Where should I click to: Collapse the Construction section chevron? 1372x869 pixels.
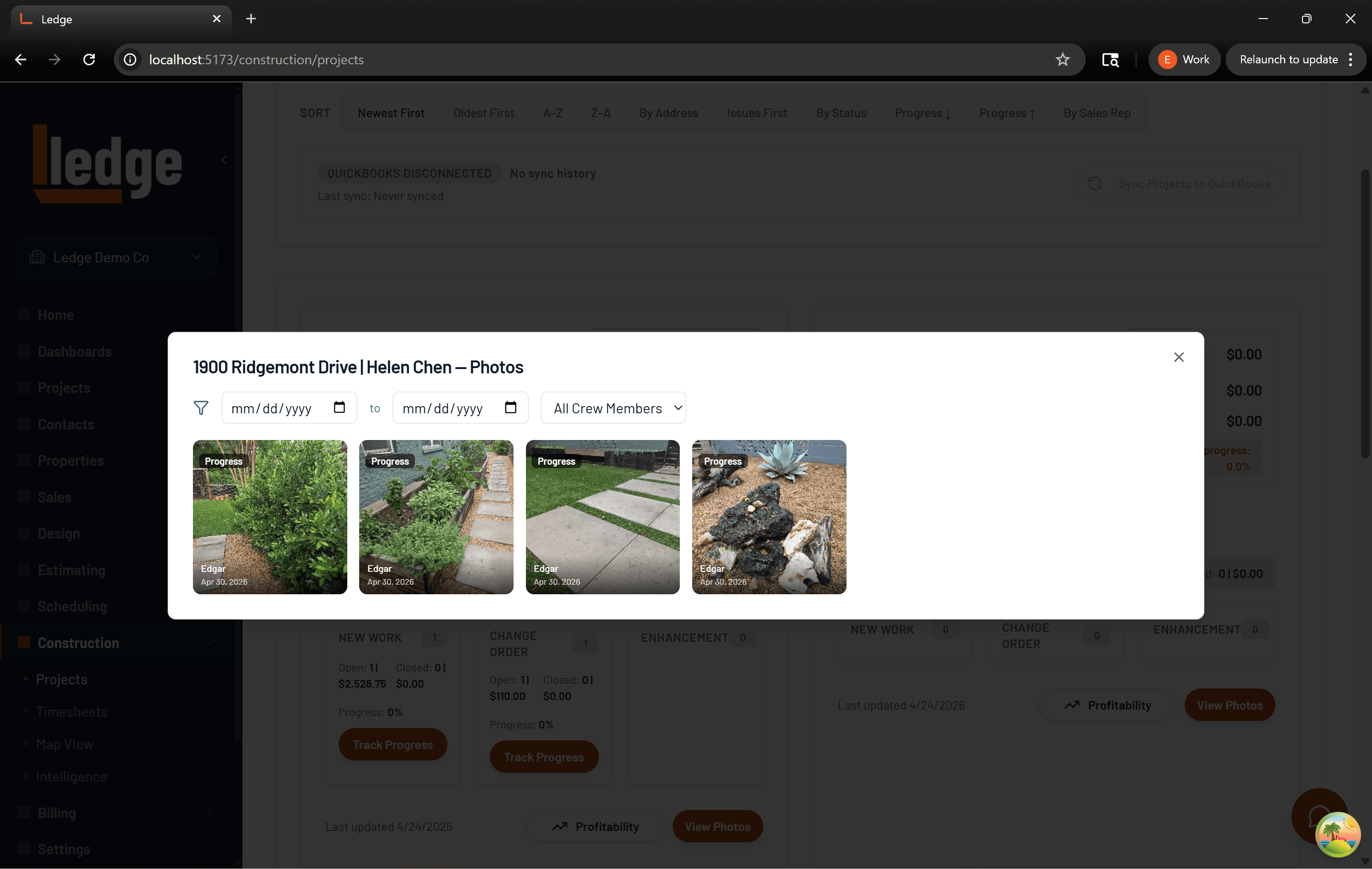pos(210,642)
